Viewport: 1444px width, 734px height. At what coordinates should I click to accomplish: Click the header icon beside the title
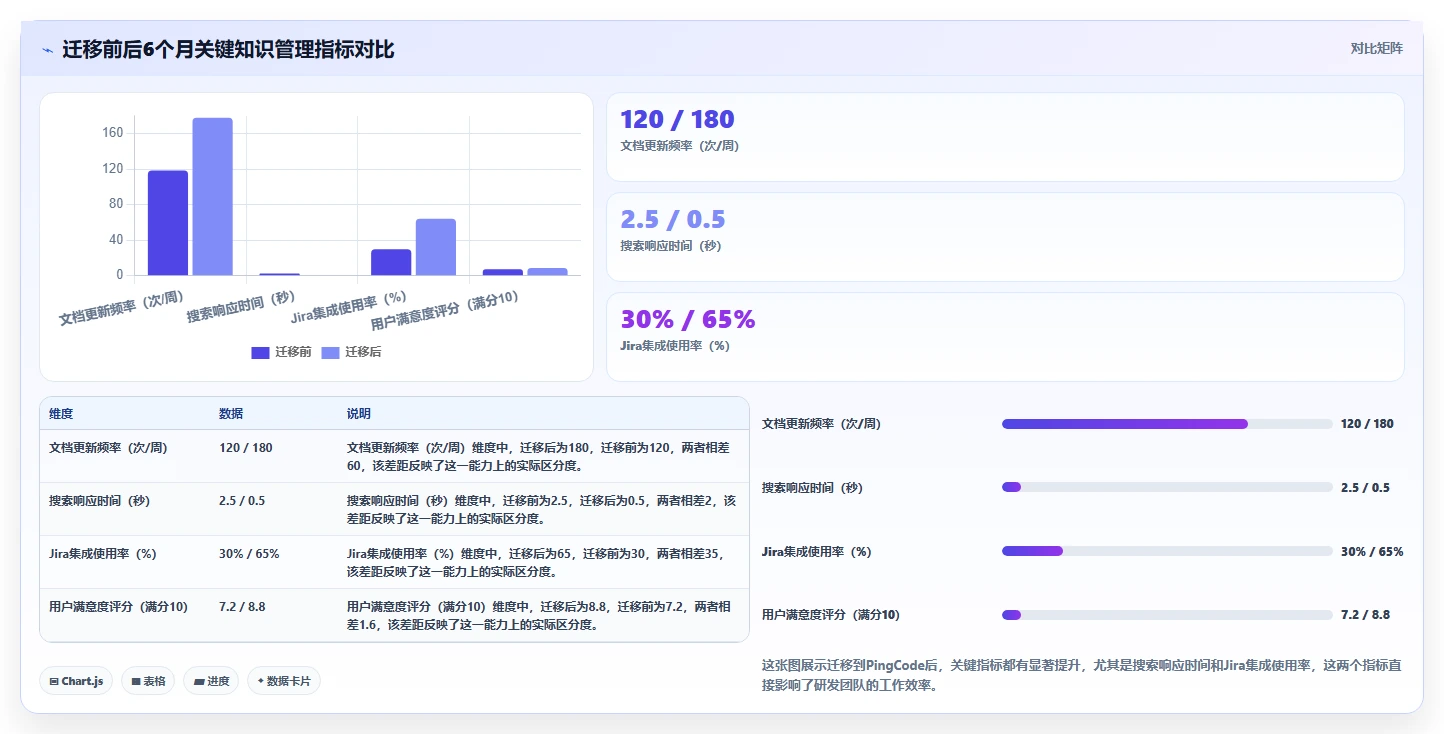(x=48, y=50)
